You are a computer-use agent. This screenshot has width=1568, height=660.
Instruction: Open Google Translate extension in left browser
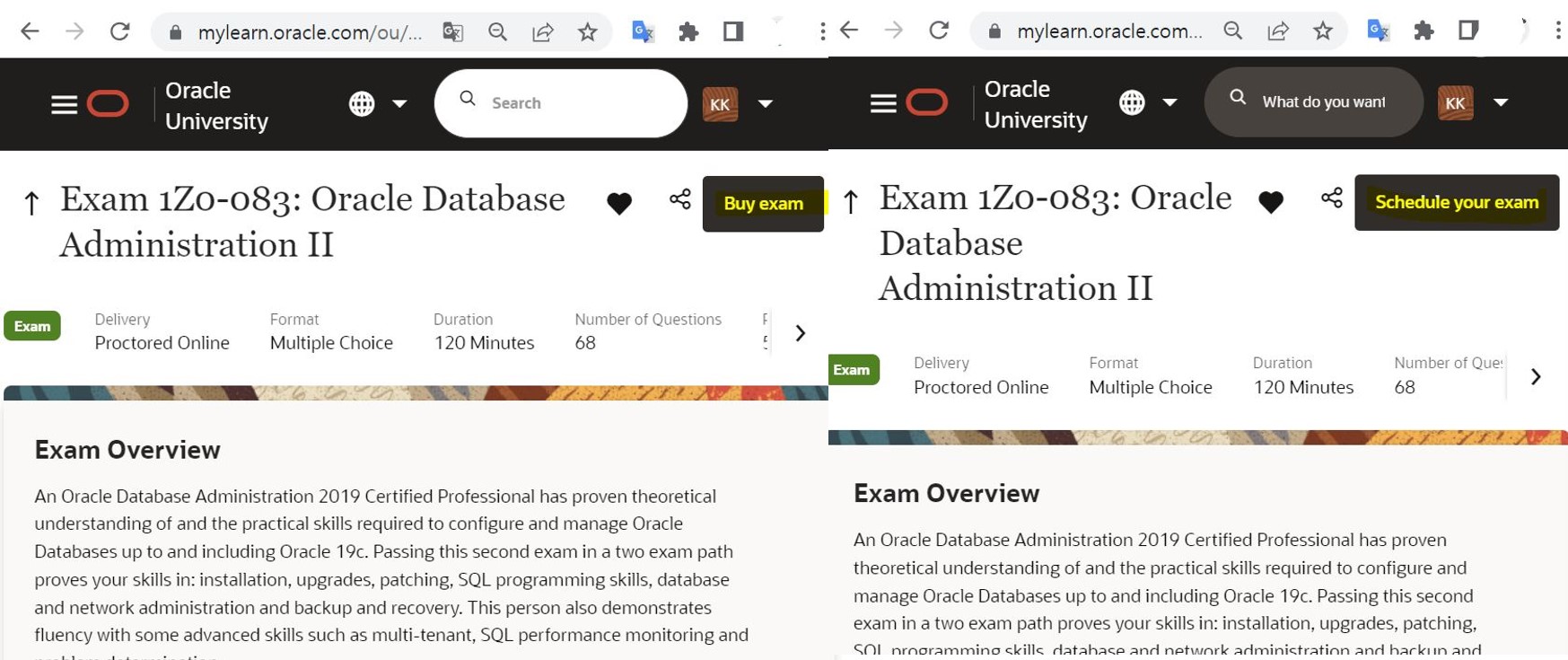643,32
